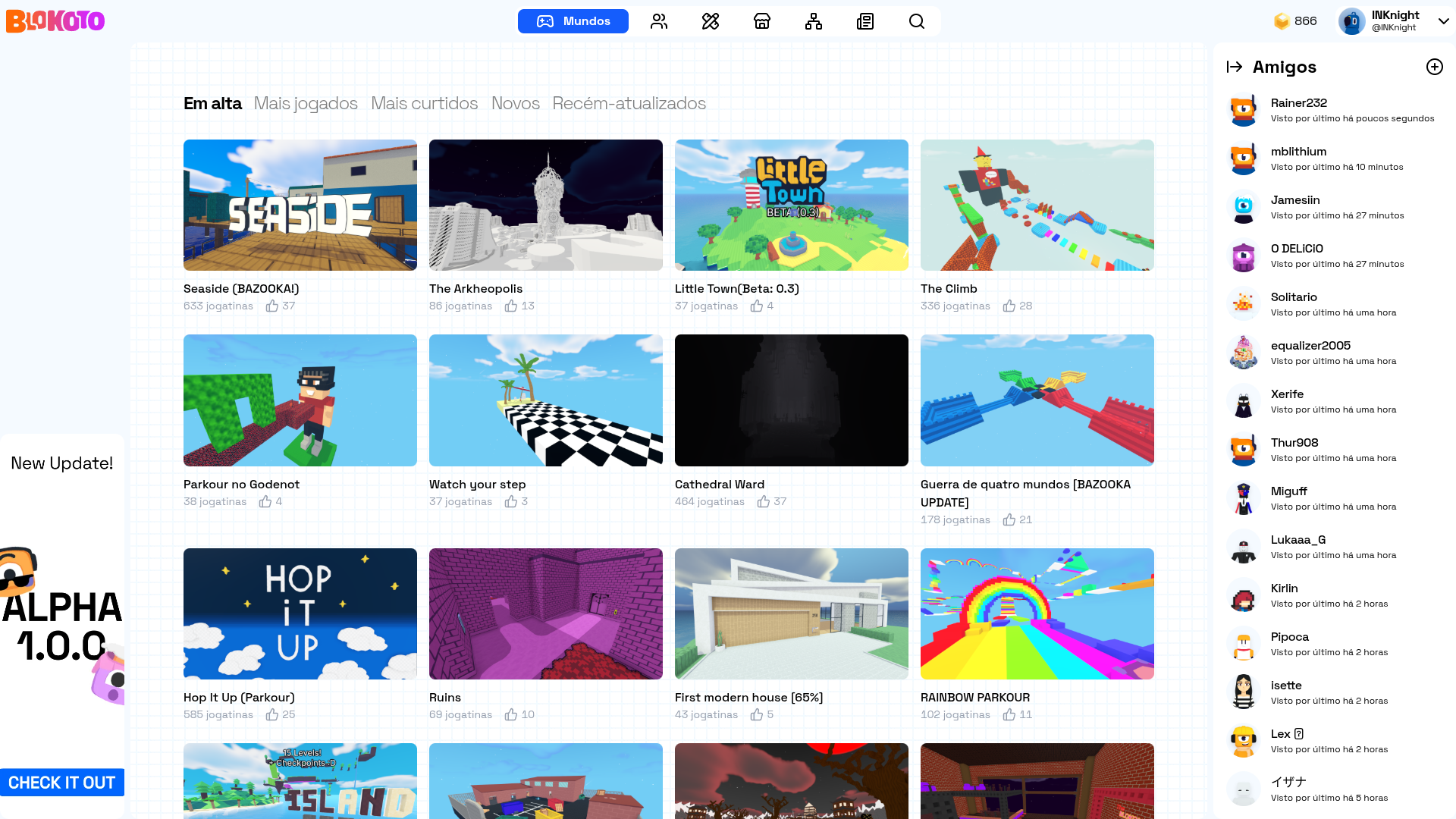Click the Mundos navigation button
1456x819 pixels.
(573, 21)
